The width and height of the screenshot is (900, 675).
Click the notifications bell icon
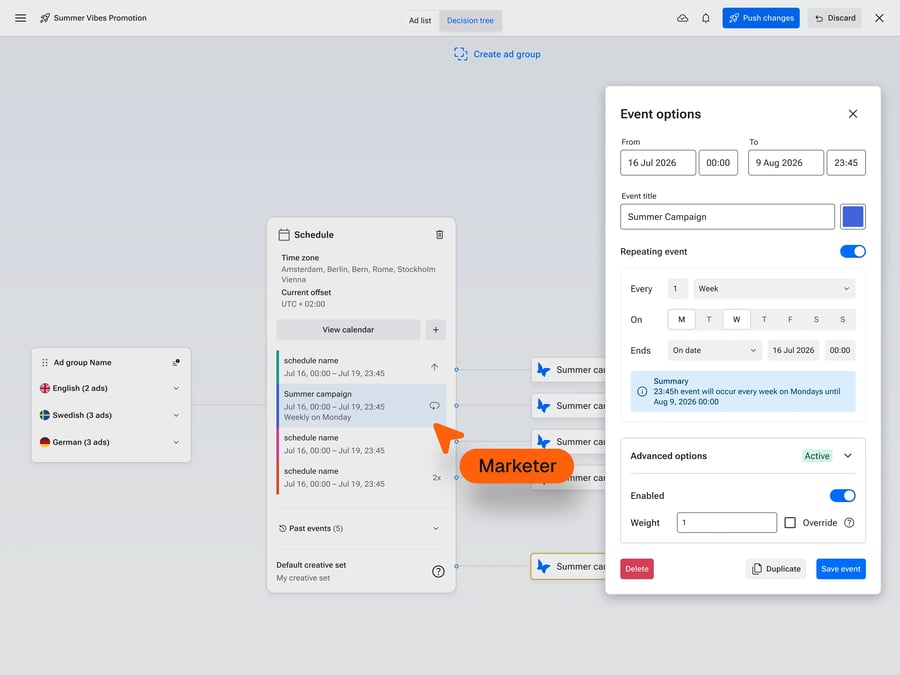pos(706,17)
